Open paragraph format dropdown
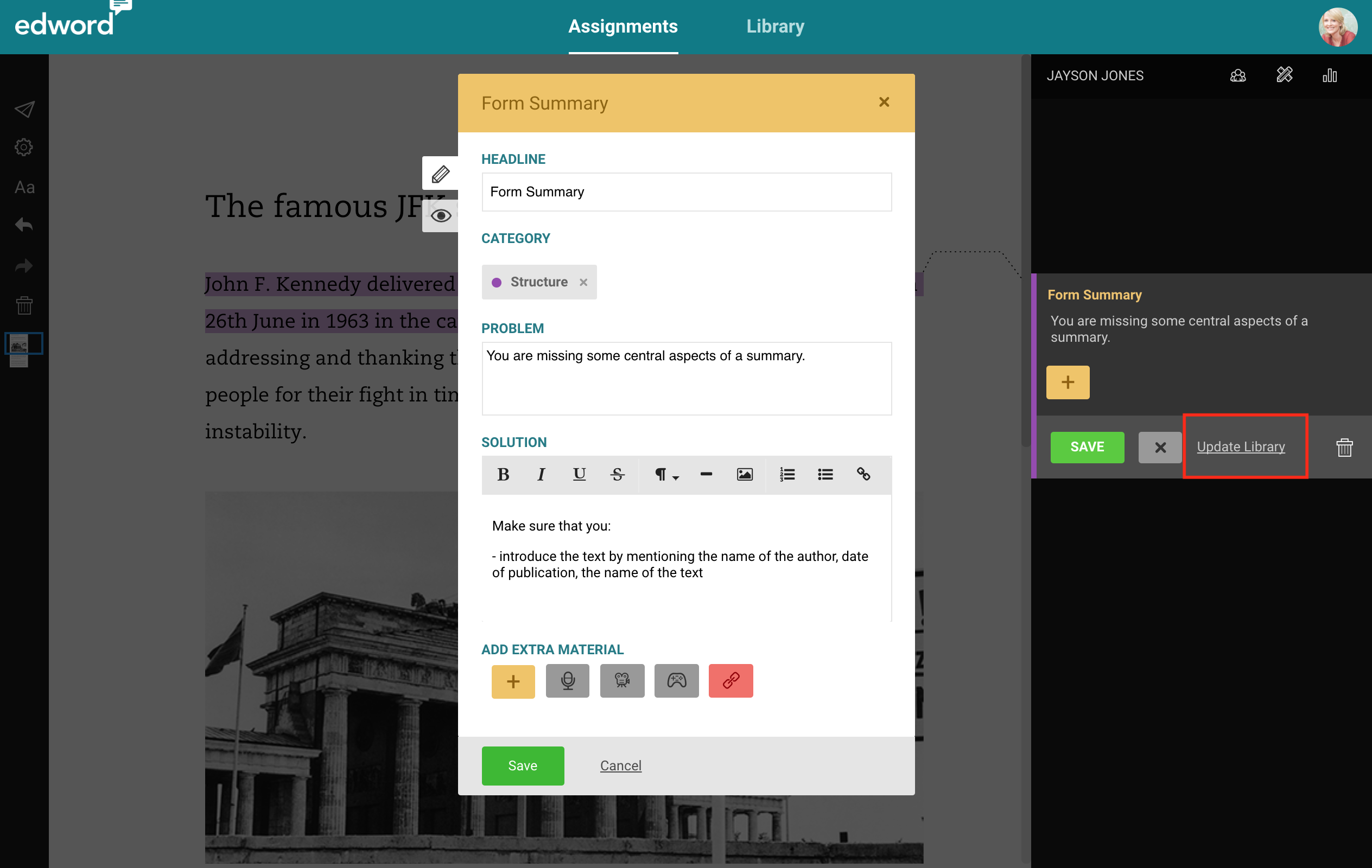 (x=665, y=474)
